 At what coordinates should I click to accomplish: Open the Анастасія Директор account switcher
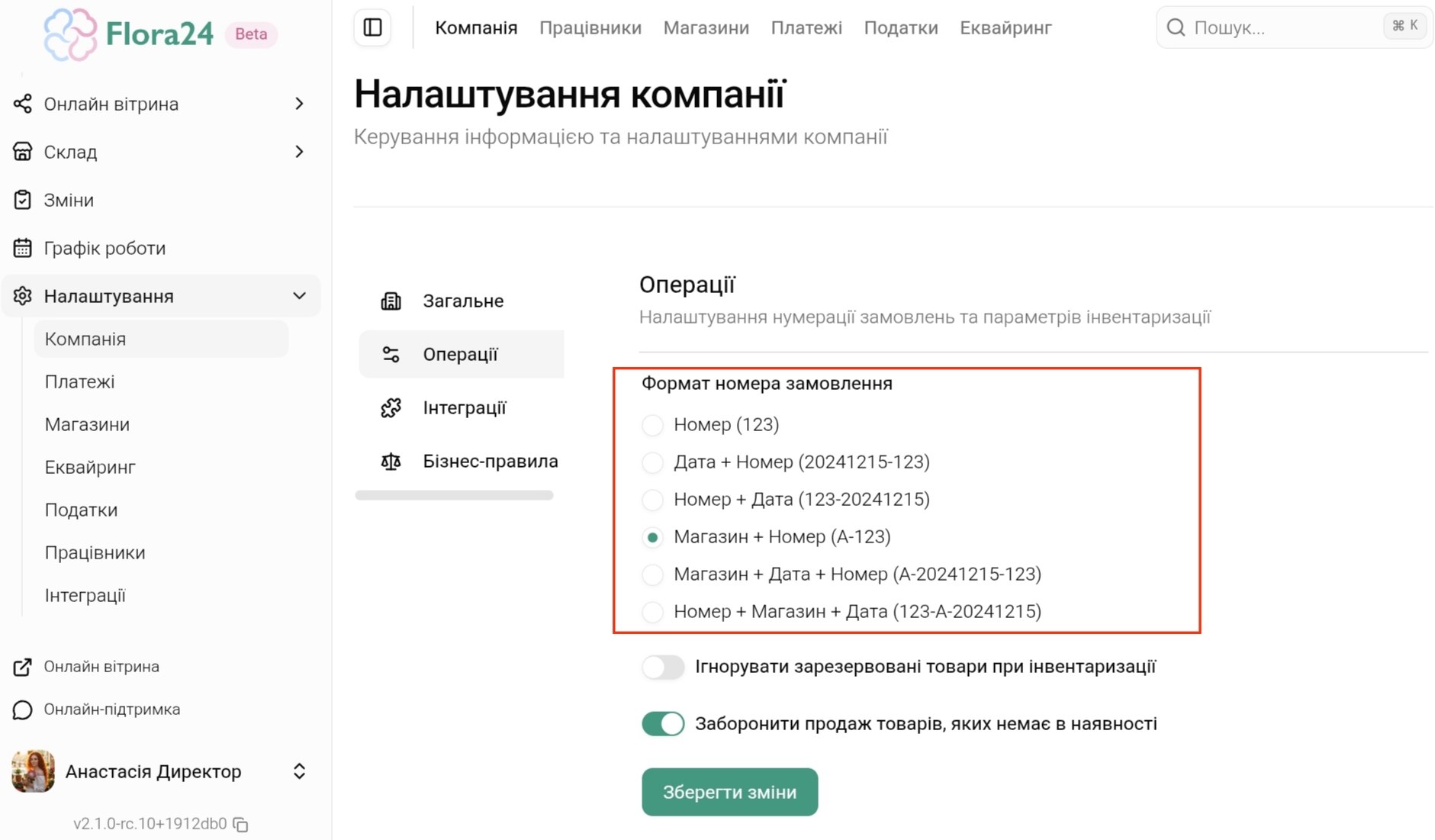click(x=299, y=771)
